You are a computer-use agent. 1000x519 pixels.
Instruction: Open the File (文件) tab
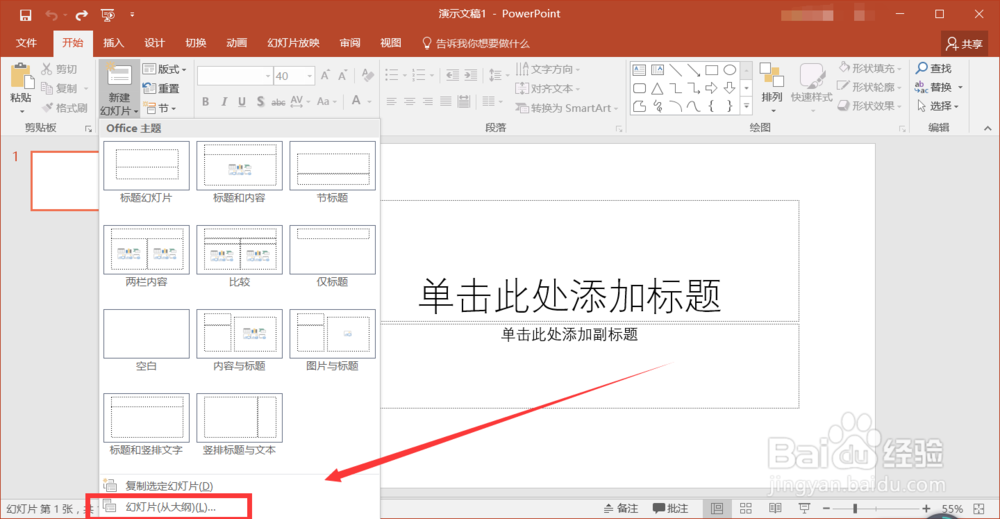coord(26,43)
